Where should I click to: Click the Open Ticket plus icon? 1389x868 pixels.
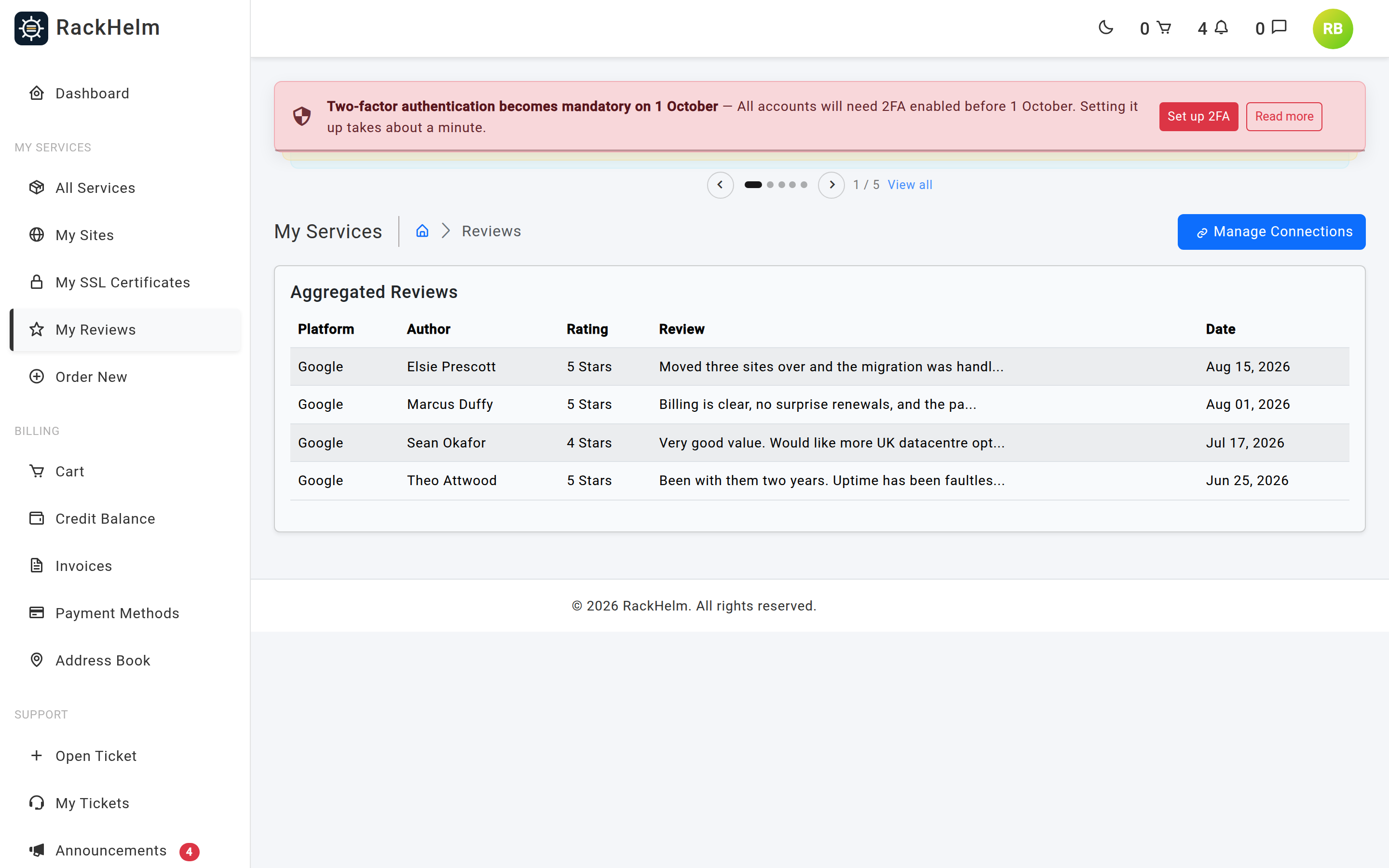click(37, 756)
